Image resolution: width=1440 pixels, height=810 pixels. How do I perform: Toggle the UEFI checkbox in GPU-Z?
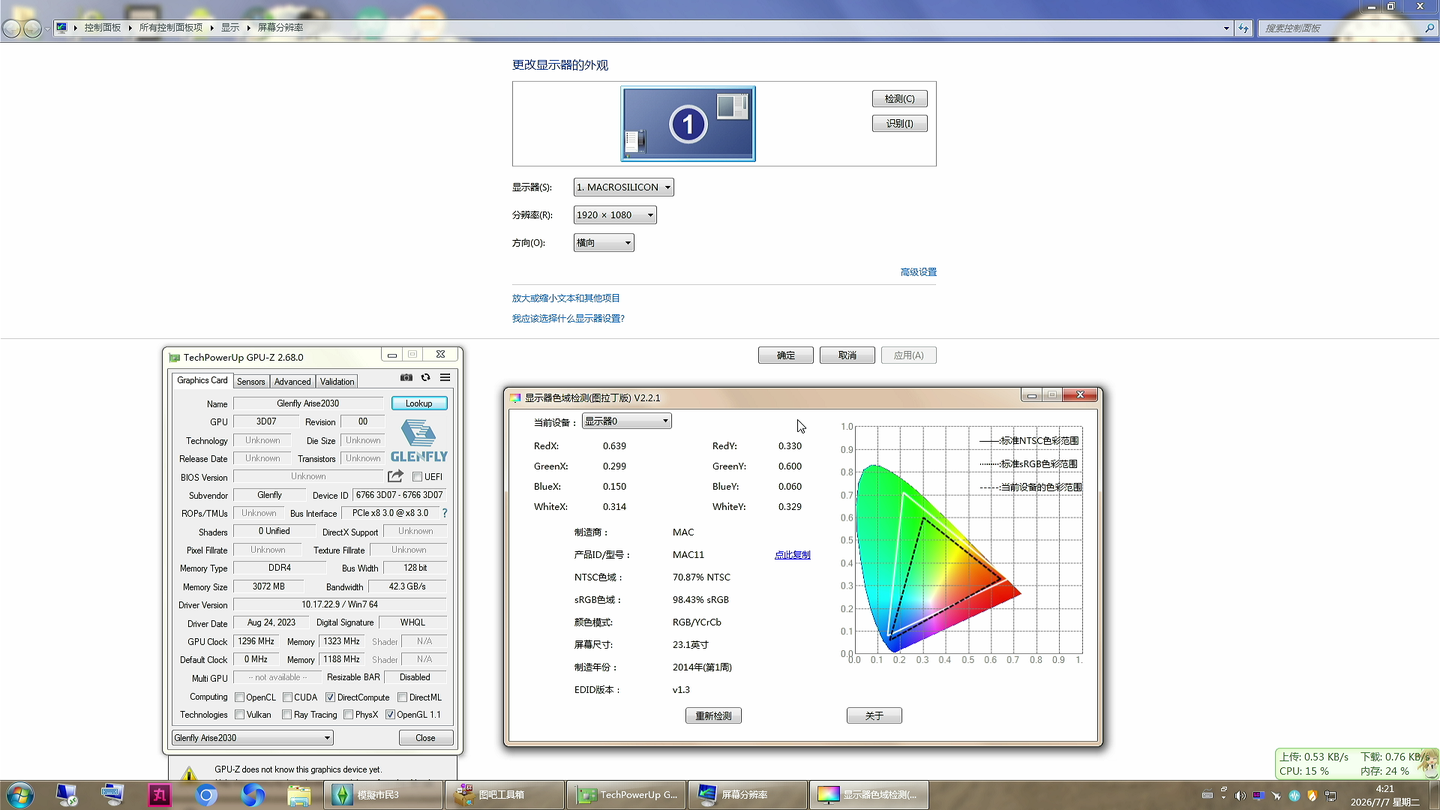[417, 477]
